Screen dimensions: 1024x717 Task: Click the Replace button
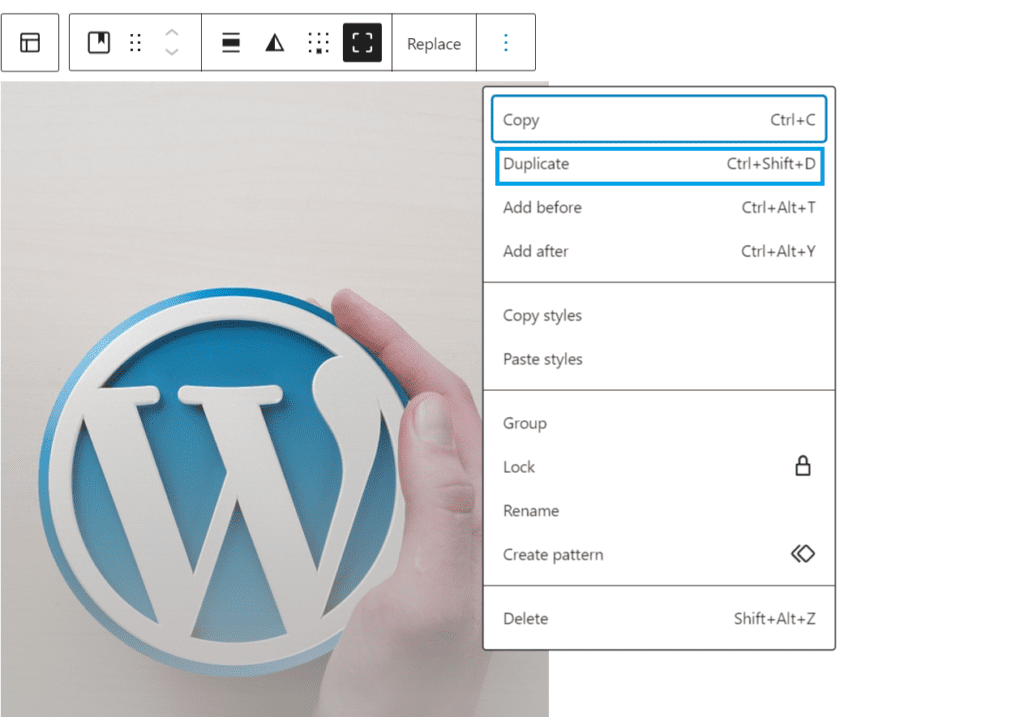(x=434, y=44)
